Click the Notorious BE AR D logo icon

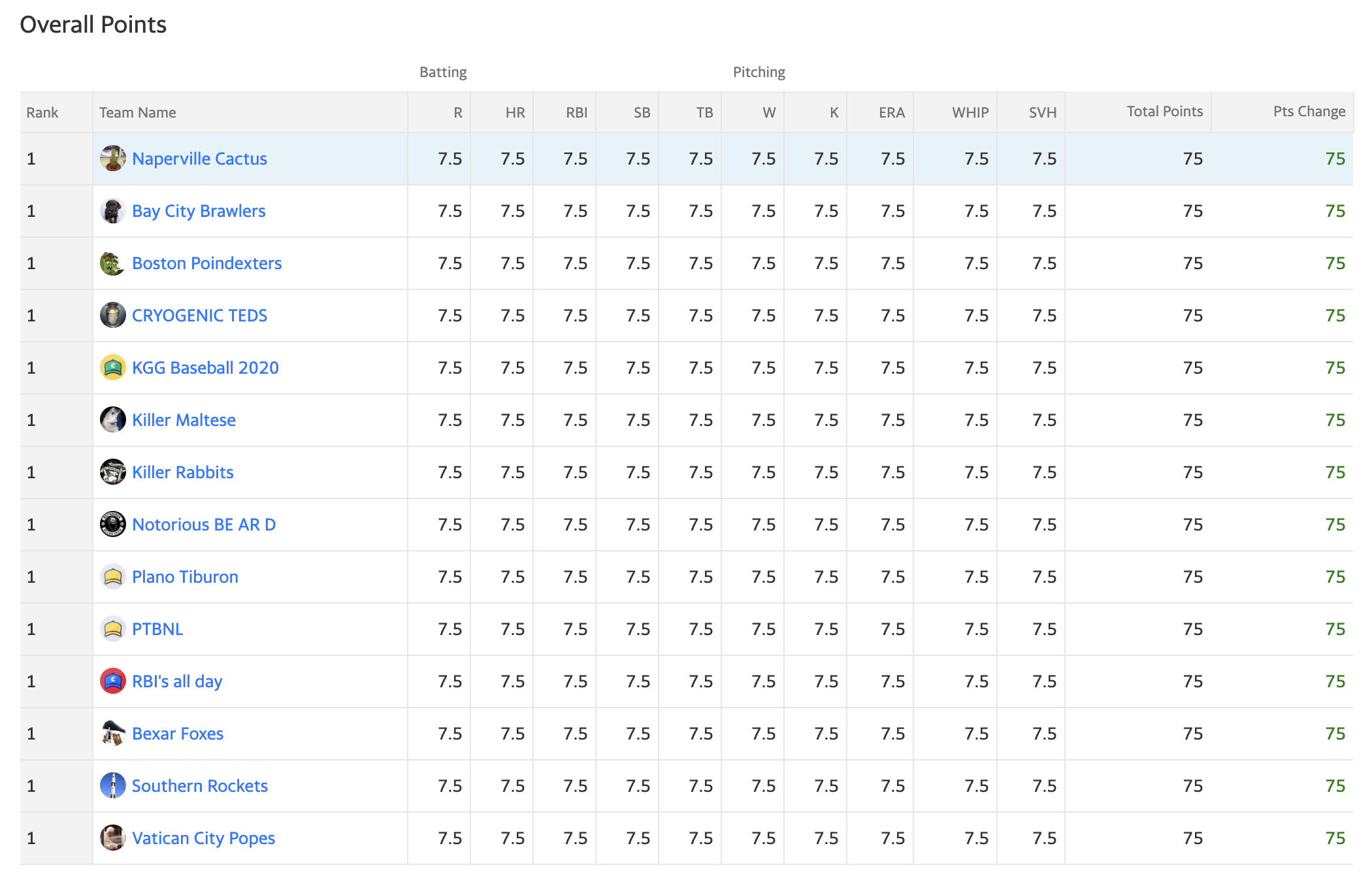coord(113,524)
